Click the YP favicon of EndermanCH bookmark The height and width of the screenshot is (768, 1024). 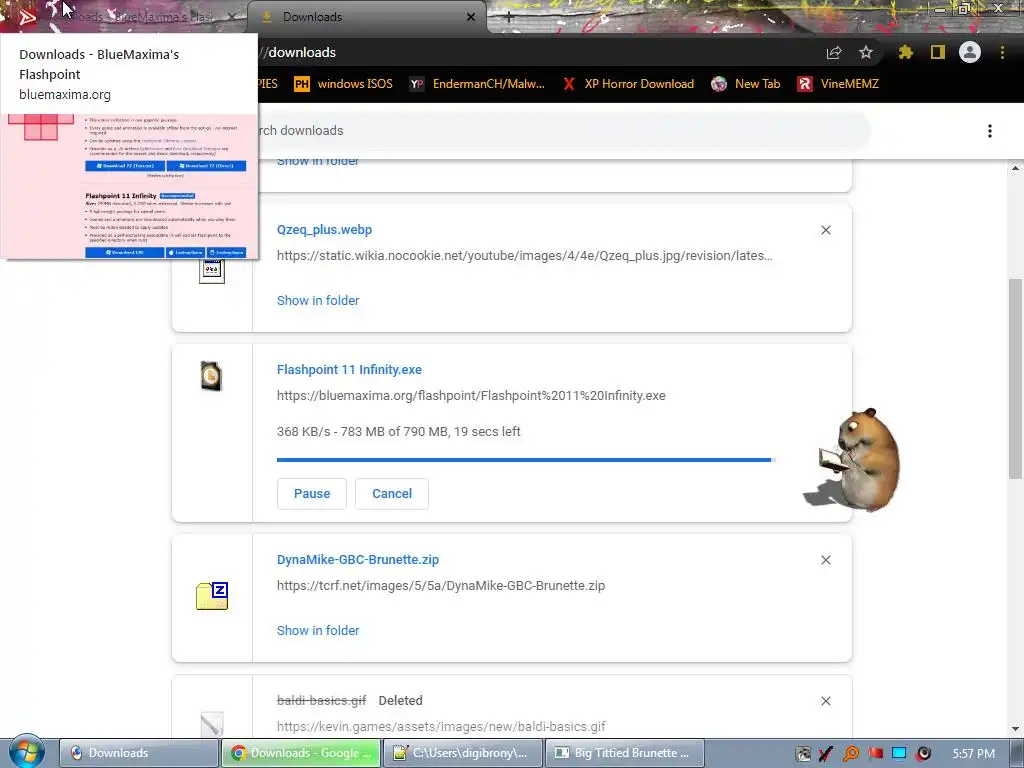(x=417, y=84)
